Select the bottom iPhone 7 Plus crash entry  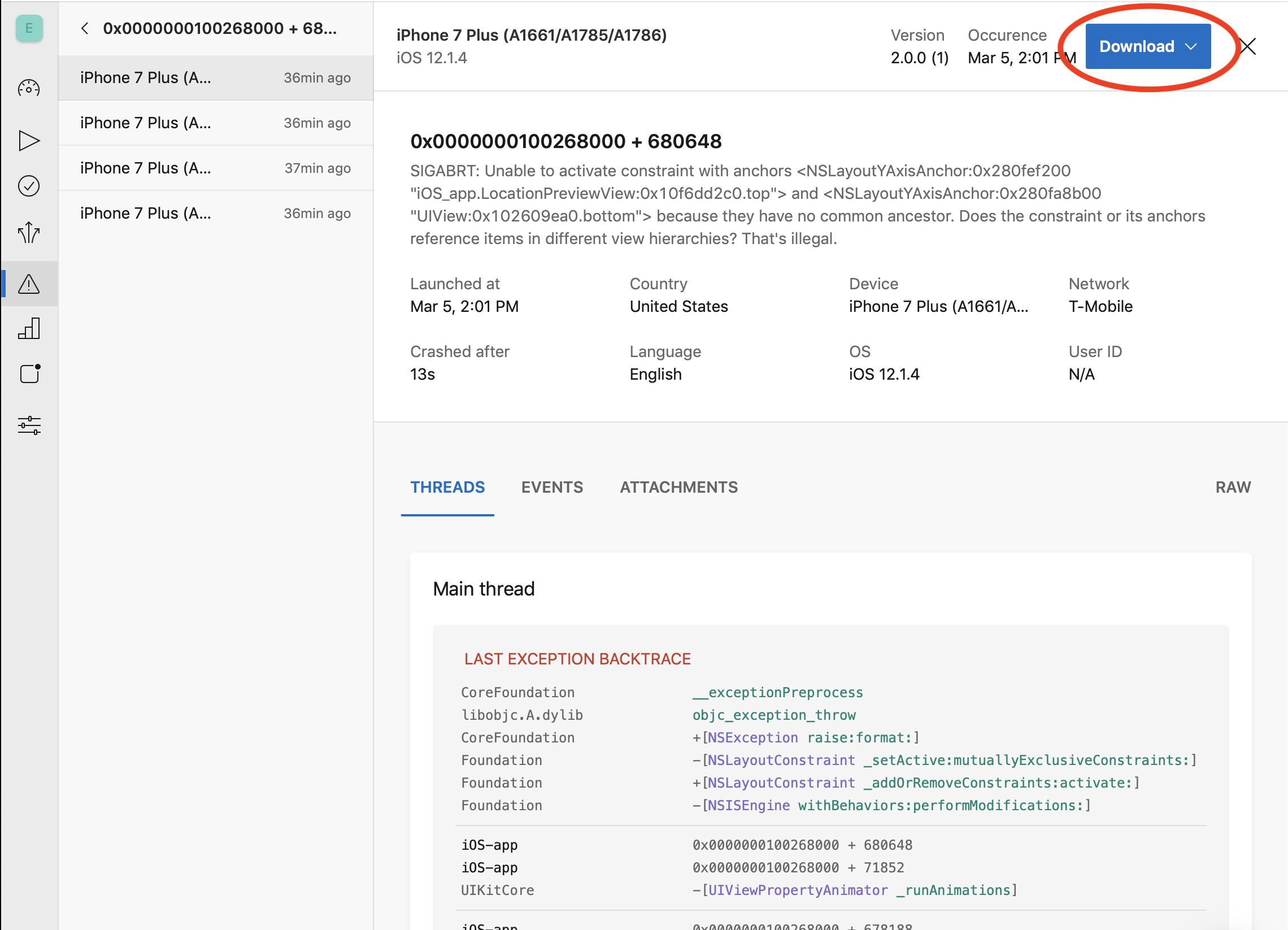tap(216, 213)
